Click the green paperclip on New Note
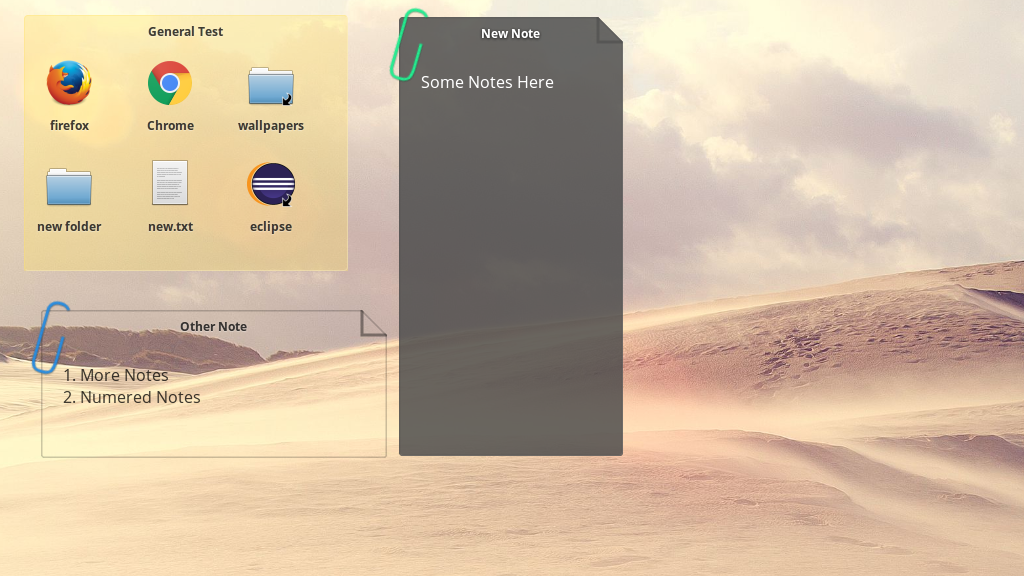Viewport: 1024px width, 576px height. pyautogui.click(x=407, y=45)
